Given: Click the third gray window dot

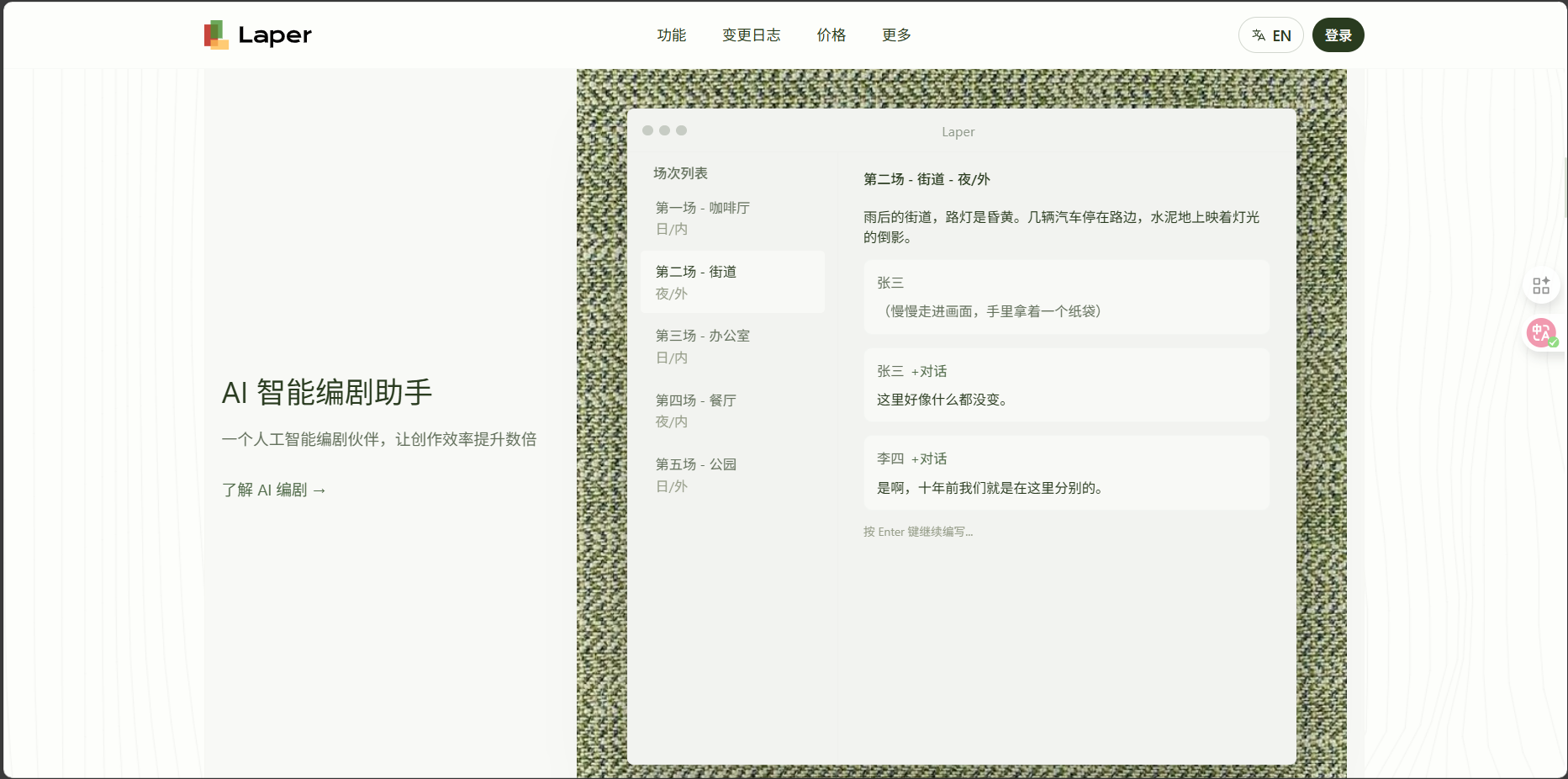Looking at the screenshot, I should (681, 130).
